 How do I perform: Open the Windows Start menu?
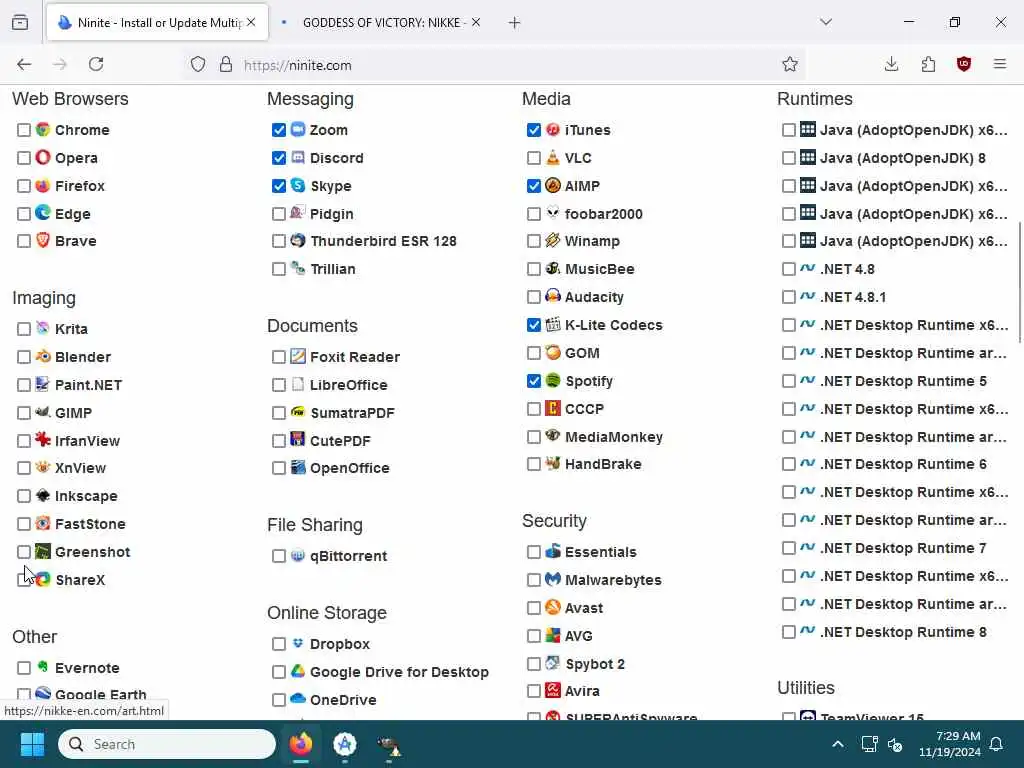pyautogui.click(x=32, y=744)
